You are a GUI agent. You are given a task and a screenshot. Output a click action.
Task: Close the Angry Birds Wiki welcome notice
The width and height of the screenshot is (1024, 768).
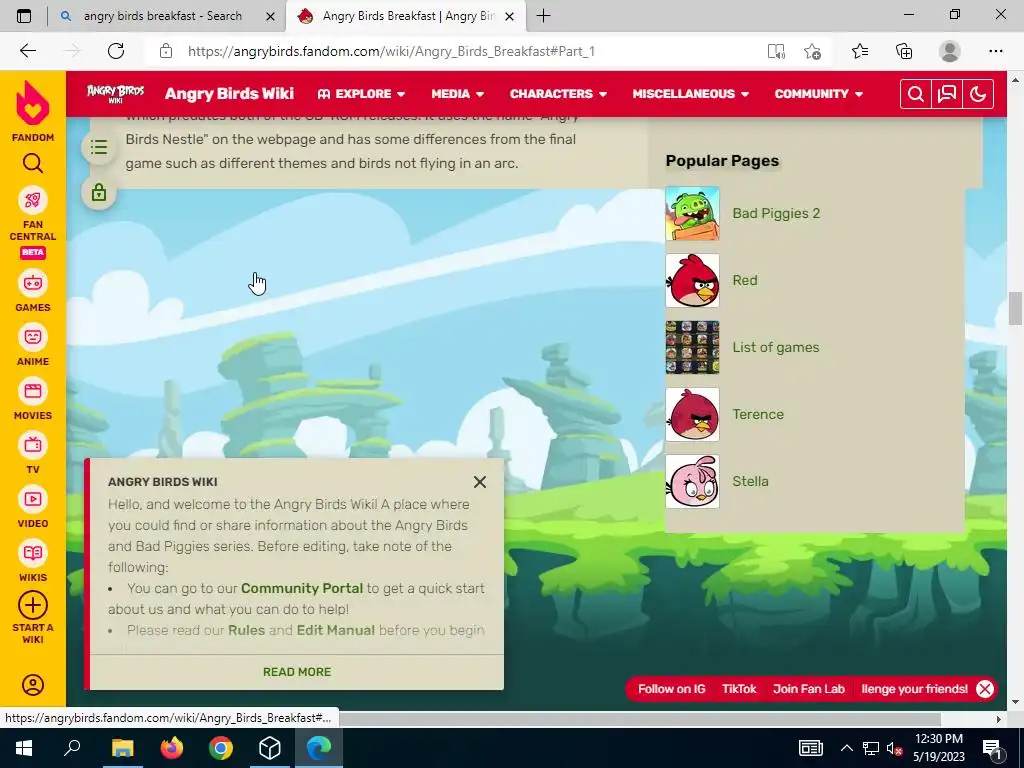coord(480,482)
